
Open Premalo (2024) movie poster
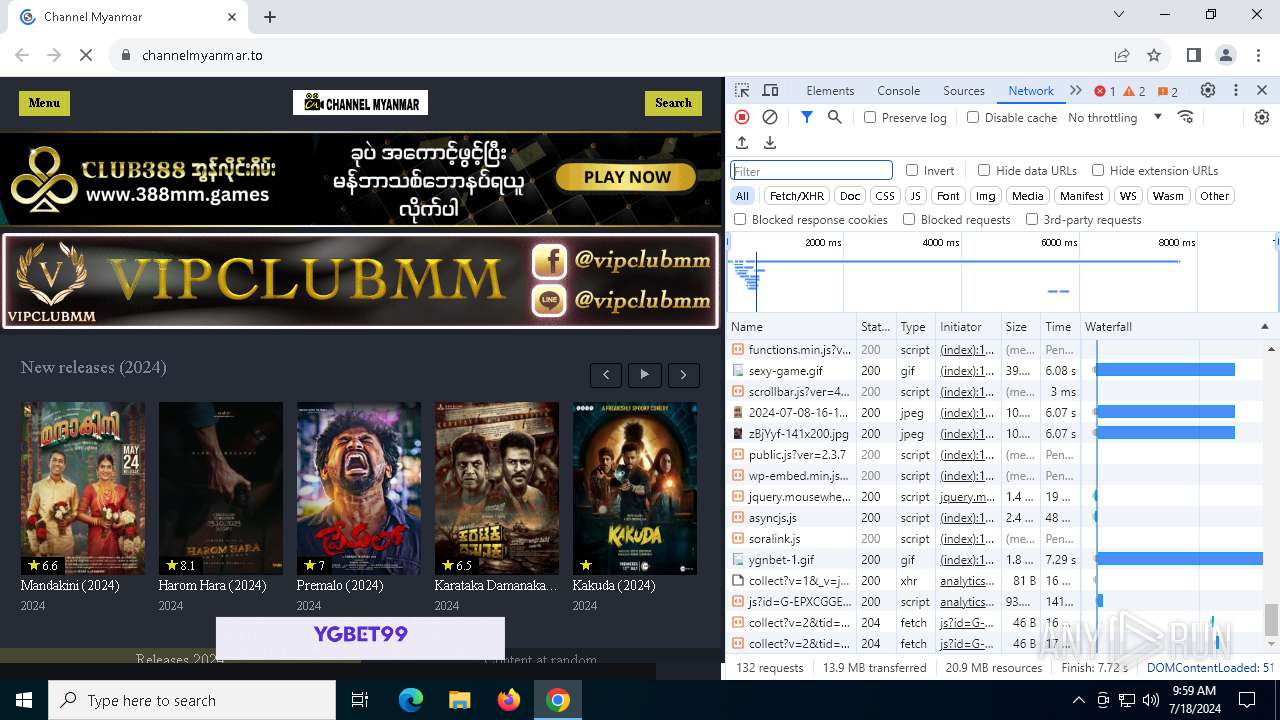click(x=359, y=488)
